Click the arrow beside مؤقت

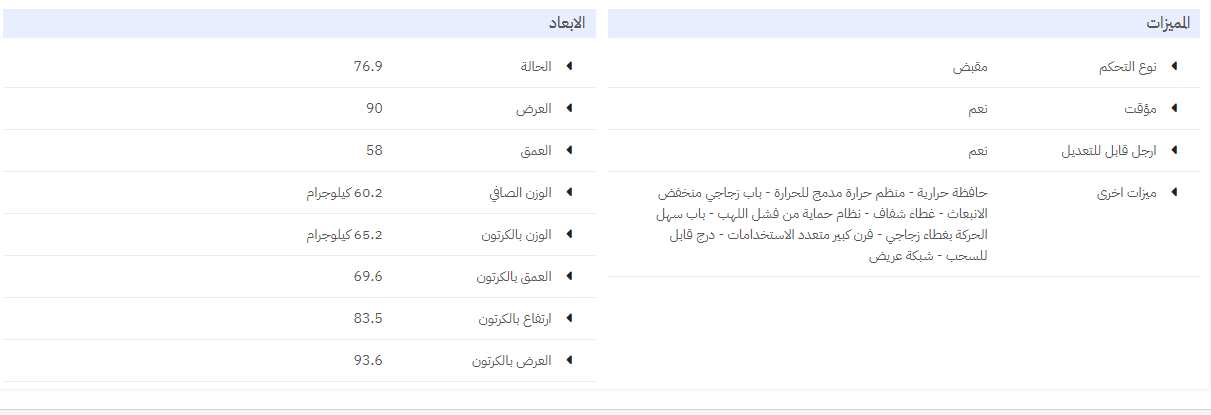pyautogui.click(x=1174, y=108)
